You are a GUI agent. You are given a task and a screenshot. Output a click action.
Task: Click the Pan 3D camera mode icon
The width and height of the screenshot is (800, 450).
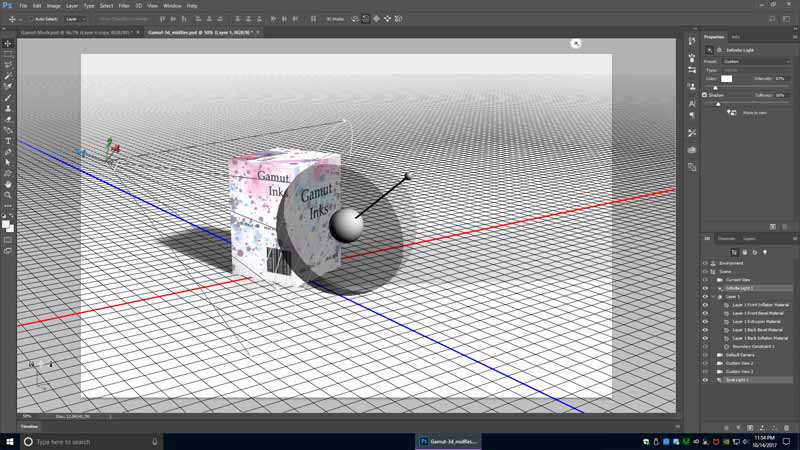377,19
